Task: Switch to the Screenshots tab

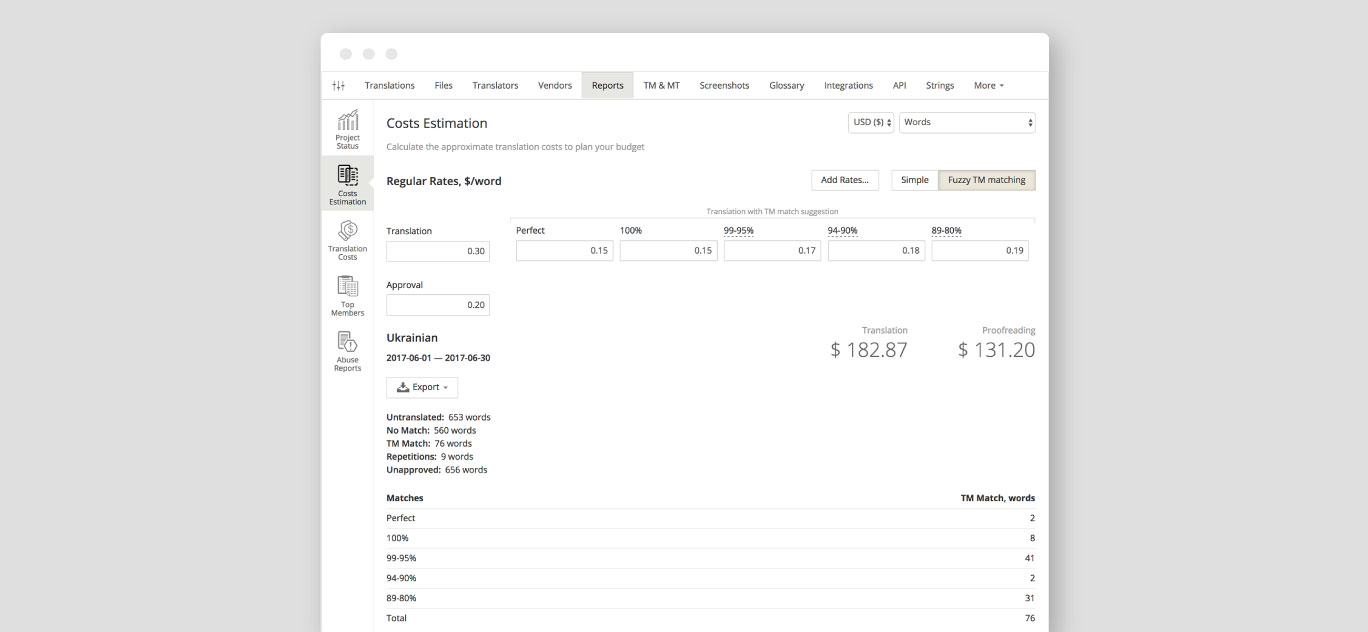Action: [x=723, y=85]
